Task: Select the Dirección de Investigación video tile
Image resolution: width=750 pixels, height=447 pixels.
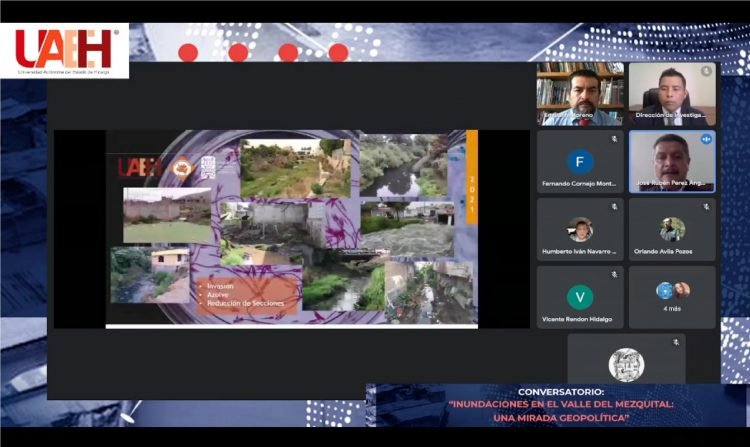Action: point(672,94)
